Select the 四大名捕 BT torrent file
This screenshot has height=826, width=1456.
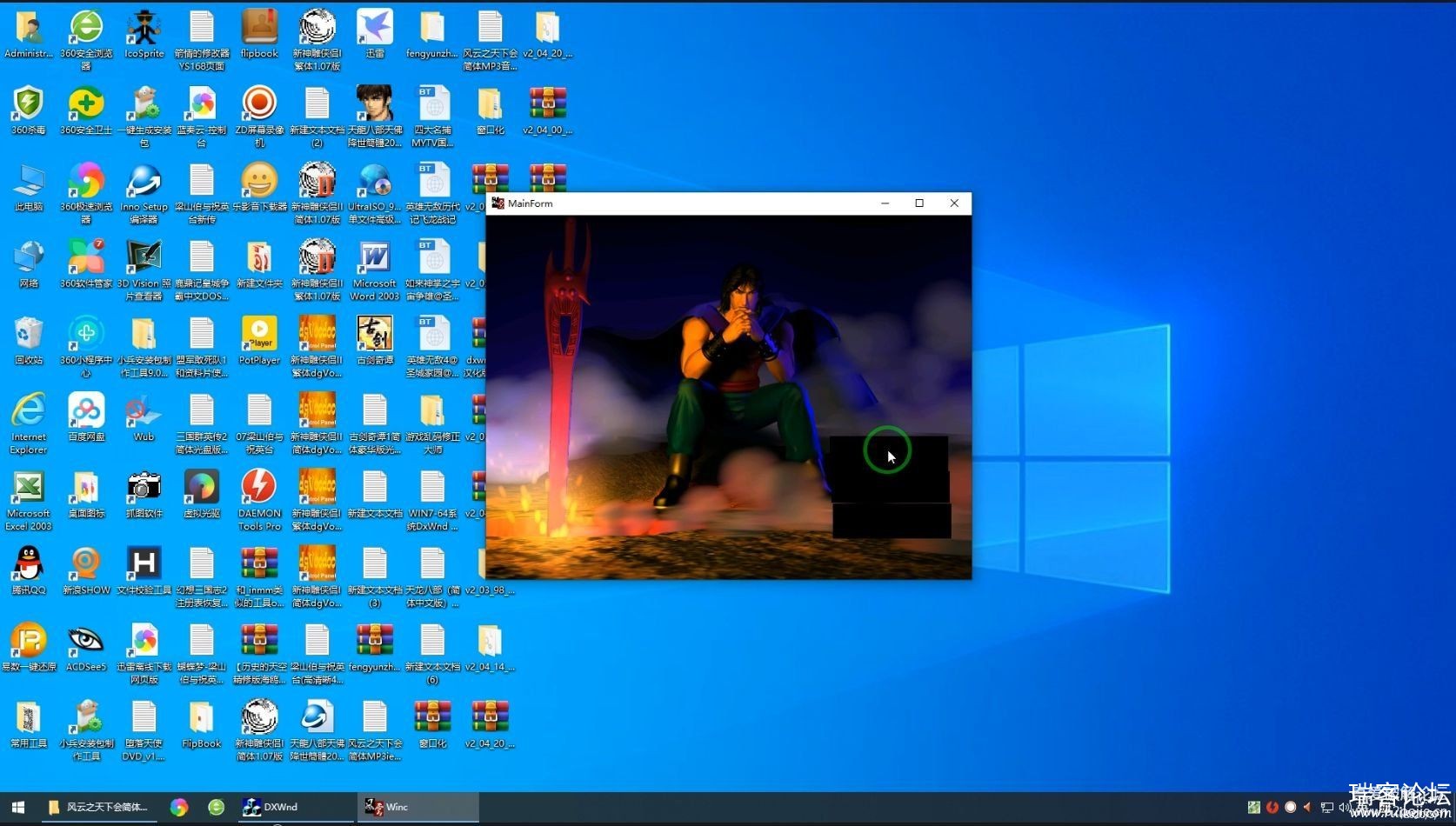[x=433, y=117]
